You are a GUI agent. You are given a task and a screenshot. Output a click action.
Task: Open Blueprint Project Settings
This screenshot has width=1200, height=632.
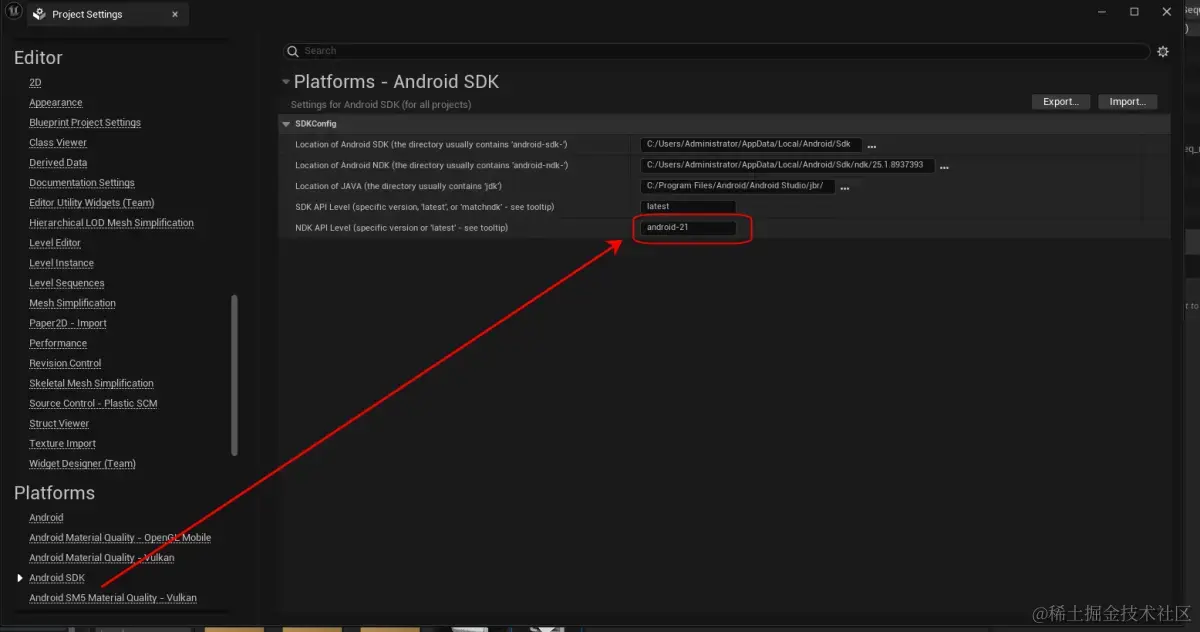[85, 123]
